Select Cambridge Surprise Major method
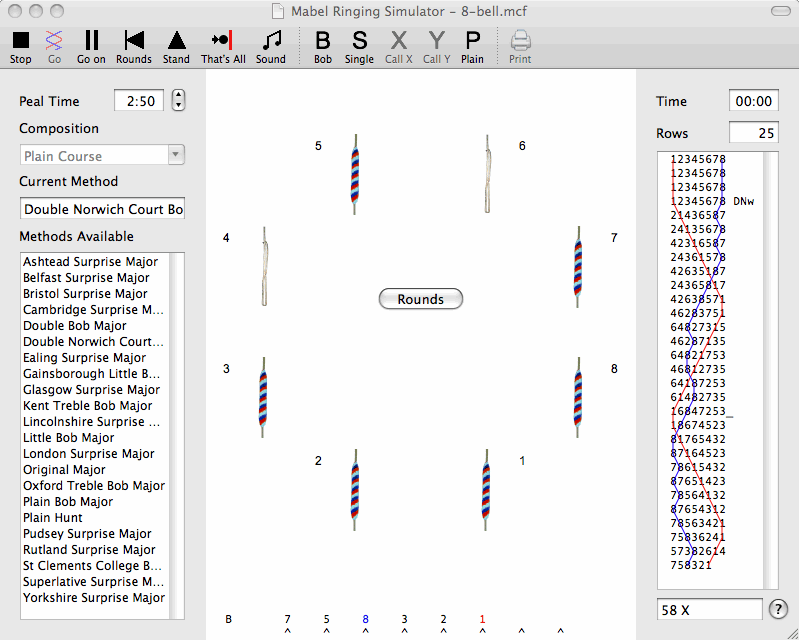 pyautogui.click(x=93, y=309)
